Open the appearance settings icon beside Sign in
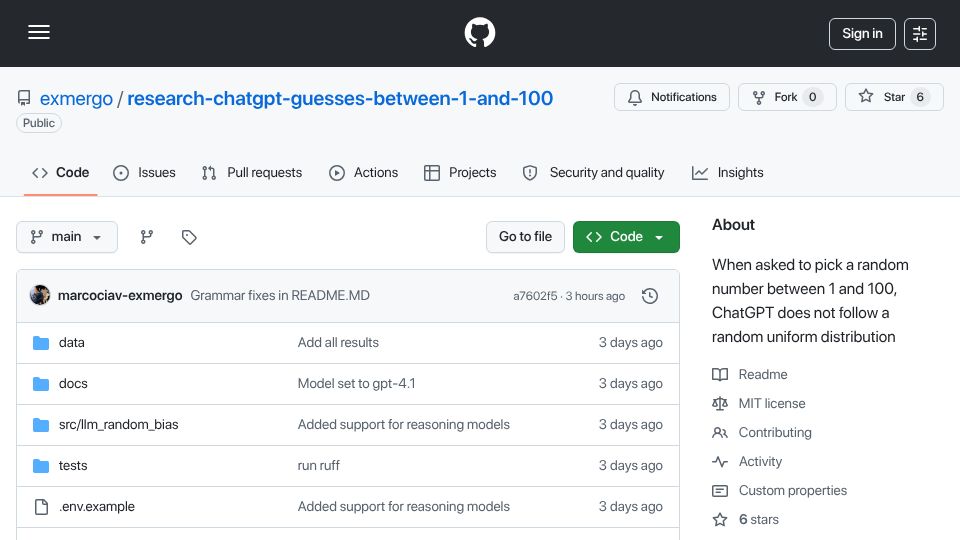Screen dimensions: 960x540 tap(920, 34)
